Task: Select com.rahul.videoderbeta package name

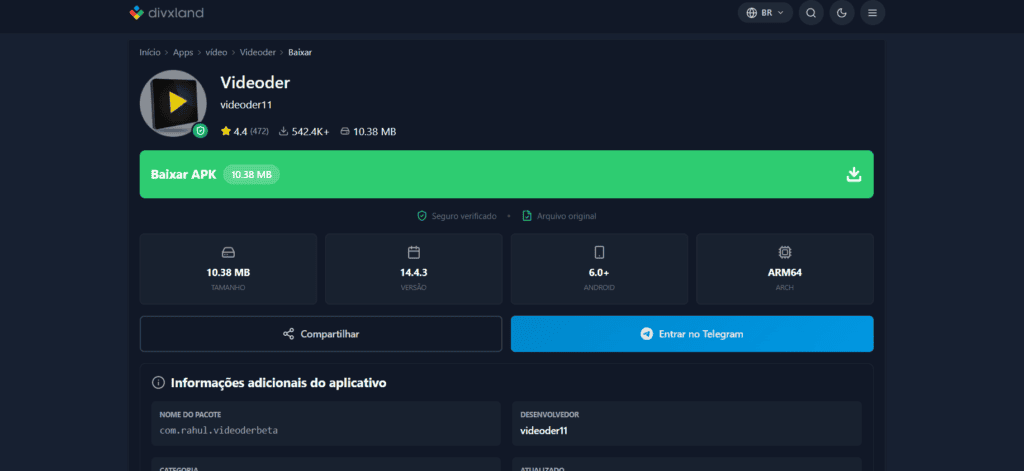Action: click(219, 430)
